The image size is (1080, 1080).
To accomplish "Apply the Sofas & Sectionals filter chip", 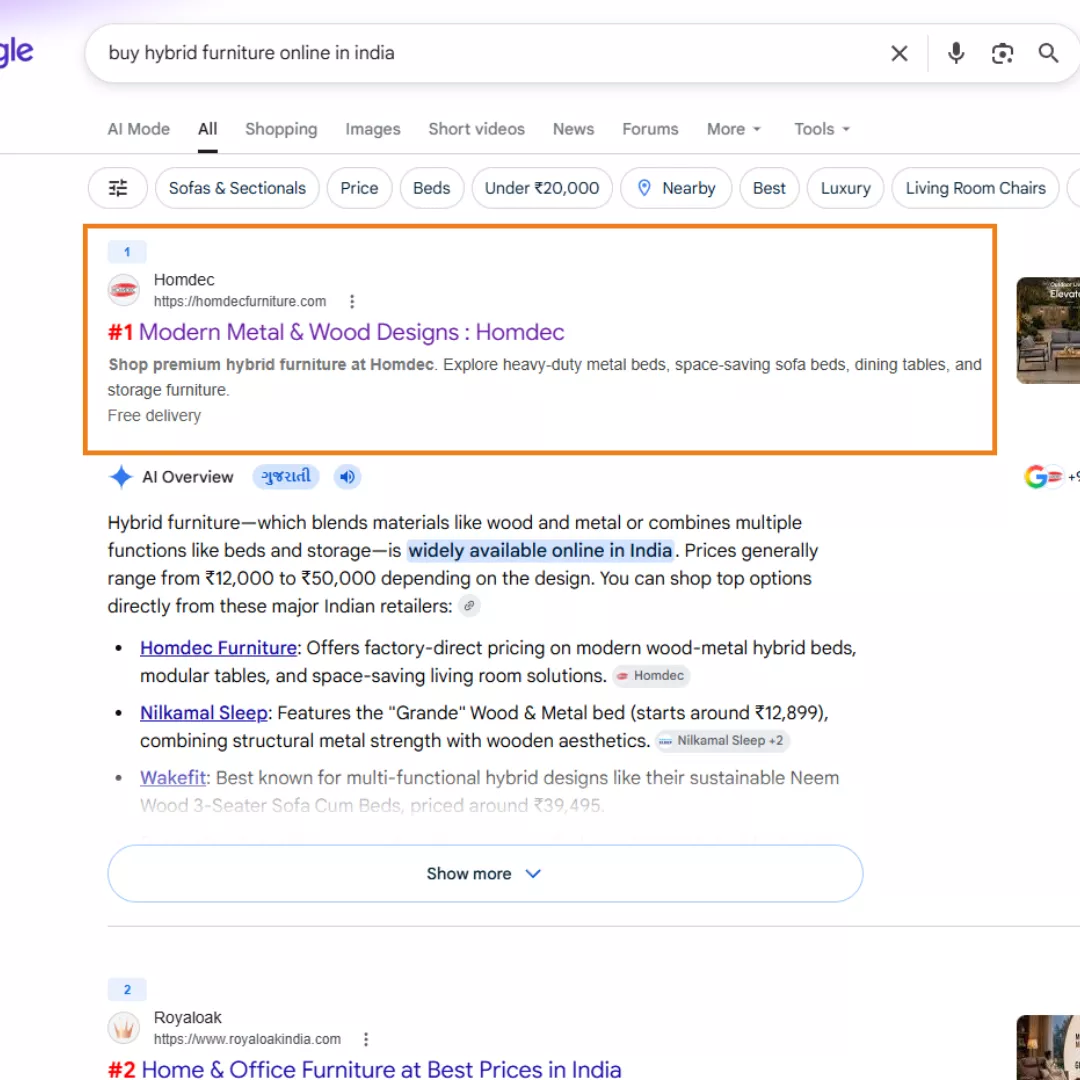I will tap(237, 188).
